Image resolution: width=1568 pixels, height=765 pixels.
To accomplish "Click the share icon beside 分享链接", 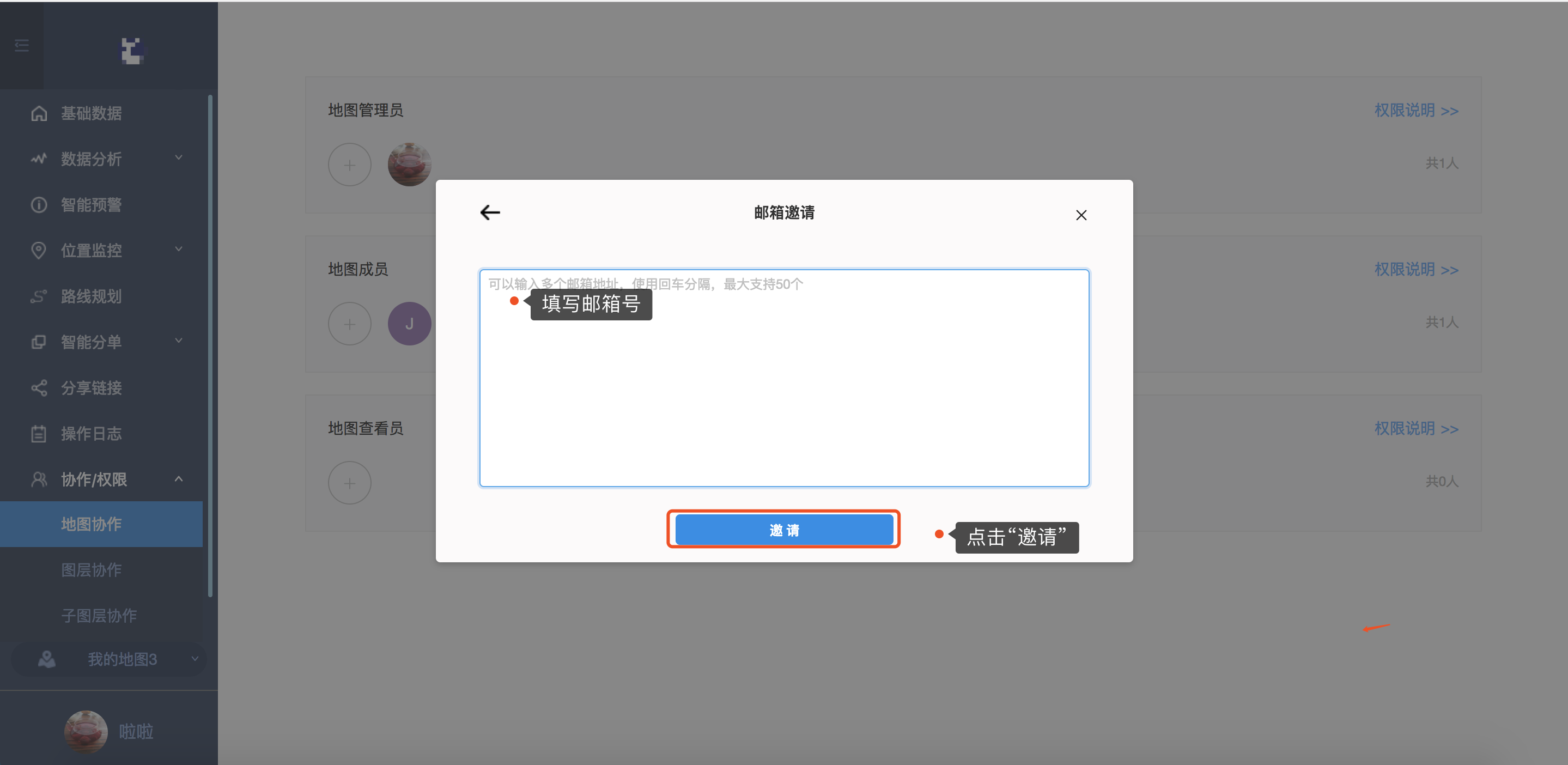I will [x=39, y=387].
